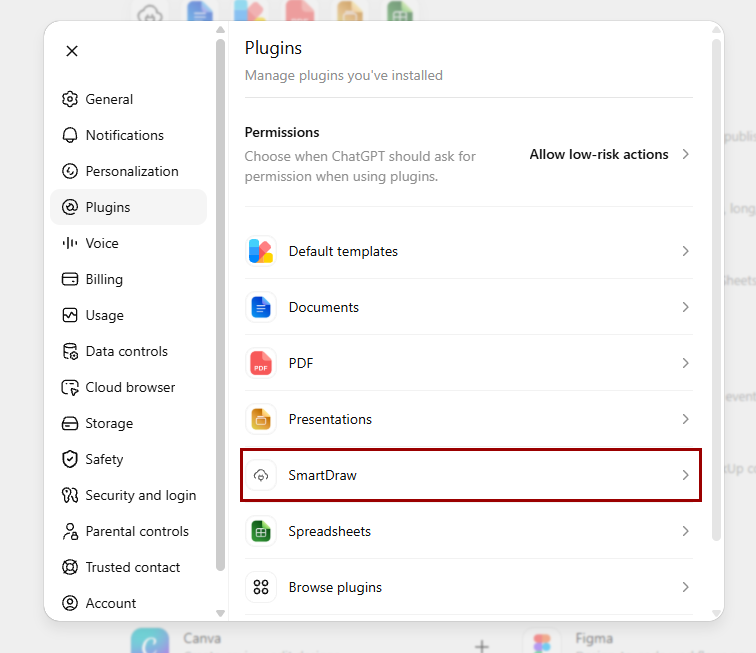
Task: Open the Safety shield icon
Action: pyautogui.click(x=70, y=459)
